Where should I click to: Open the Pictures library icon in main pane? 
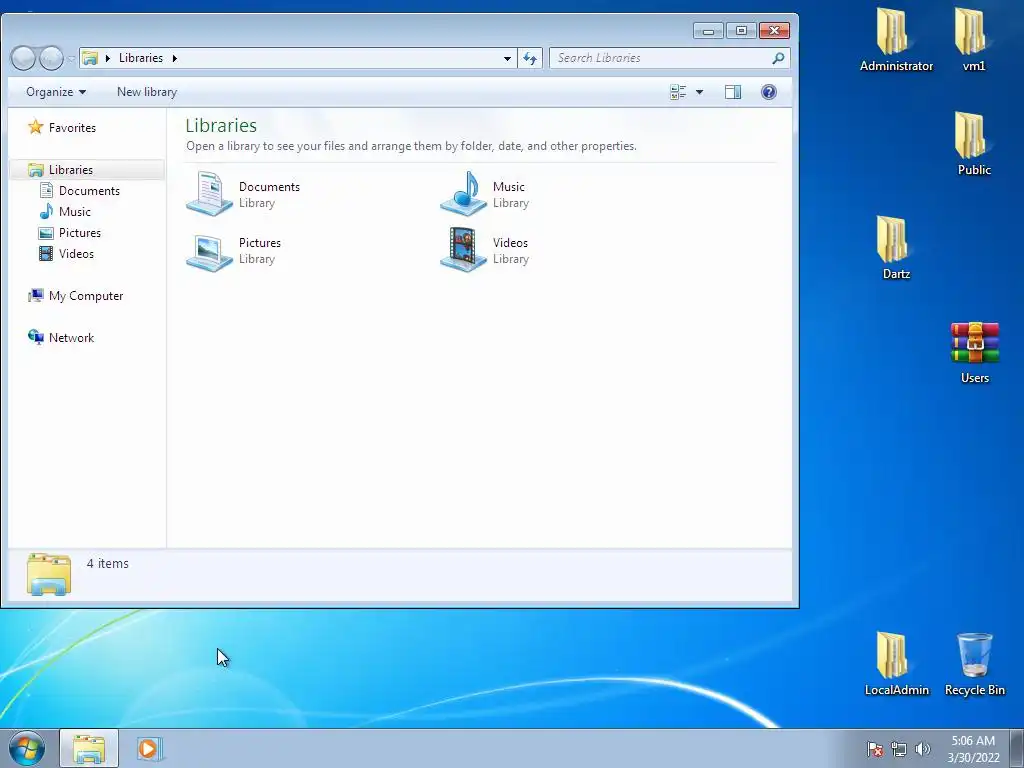pos(209,251)
